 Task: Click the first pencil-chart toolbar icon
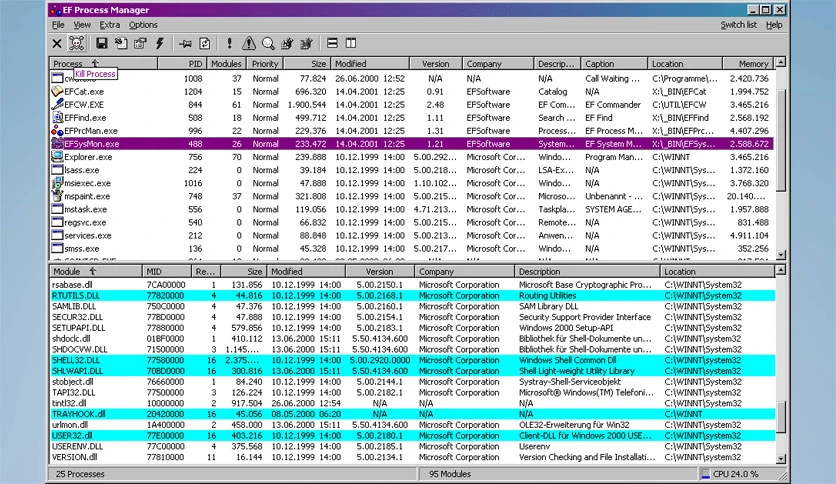[287, 44]
